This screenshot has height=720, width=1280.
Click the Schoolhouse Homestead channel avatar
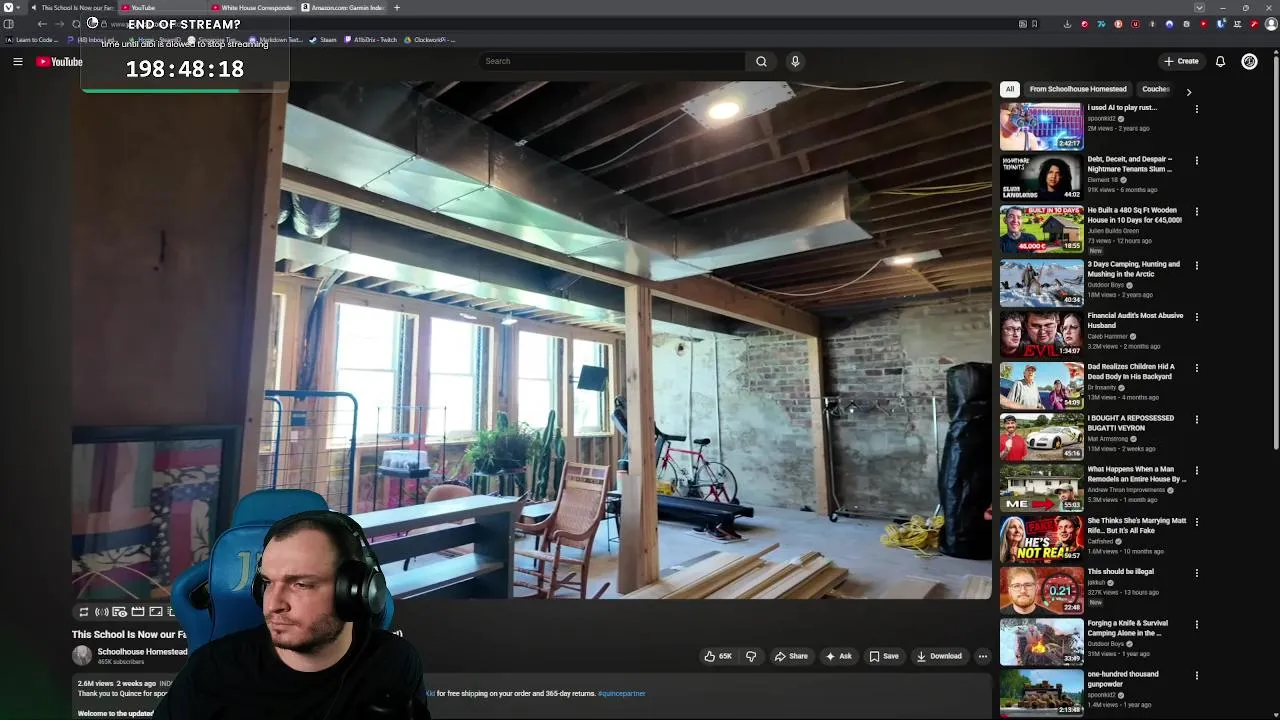point(82,655)
